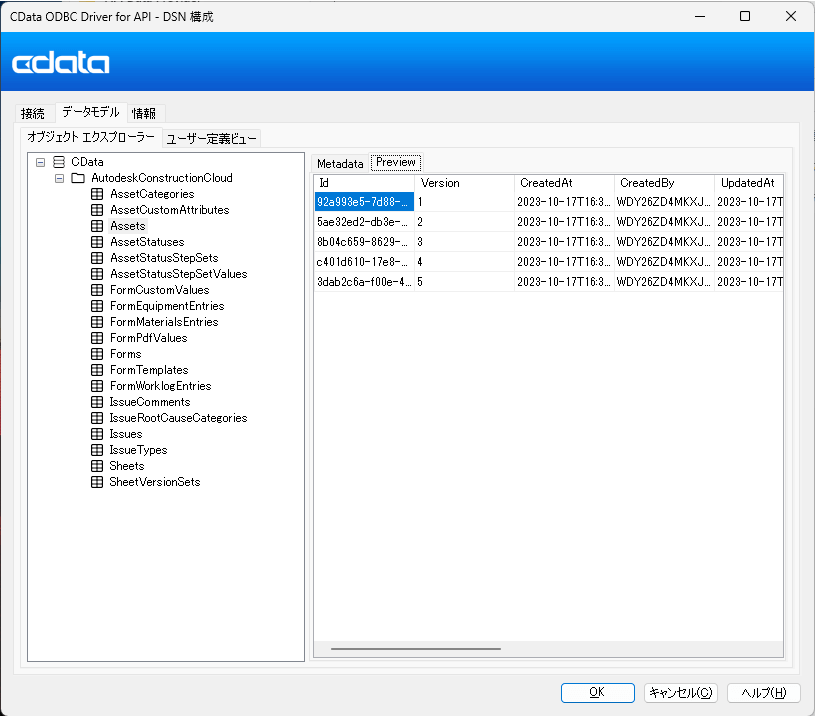
Task: Click the folder icon for AutodeskConstructionCloud
Action: [78, 178]
